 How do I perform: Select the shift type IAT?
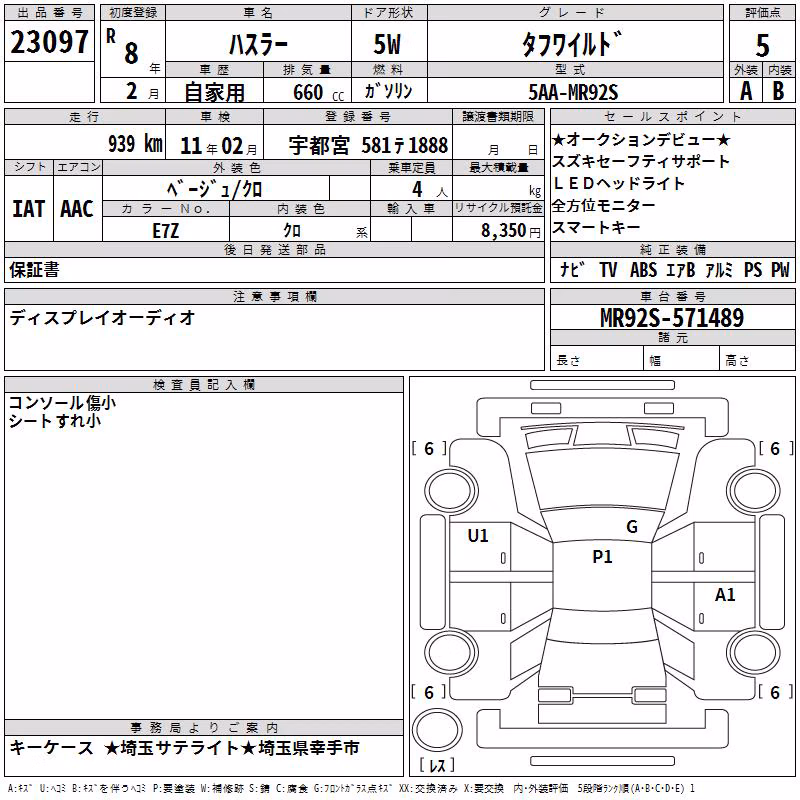point(29,209)
